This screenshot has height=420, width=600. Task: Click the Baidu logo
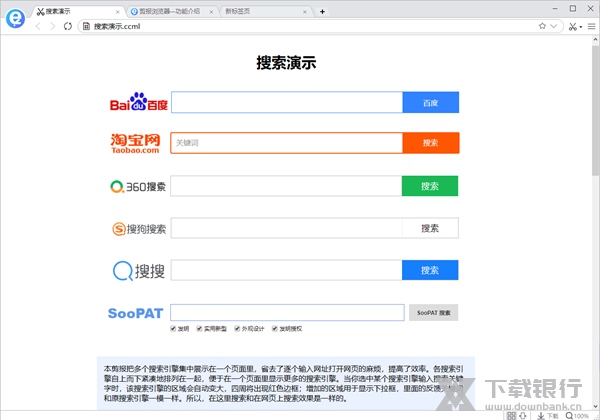[139, 102]
